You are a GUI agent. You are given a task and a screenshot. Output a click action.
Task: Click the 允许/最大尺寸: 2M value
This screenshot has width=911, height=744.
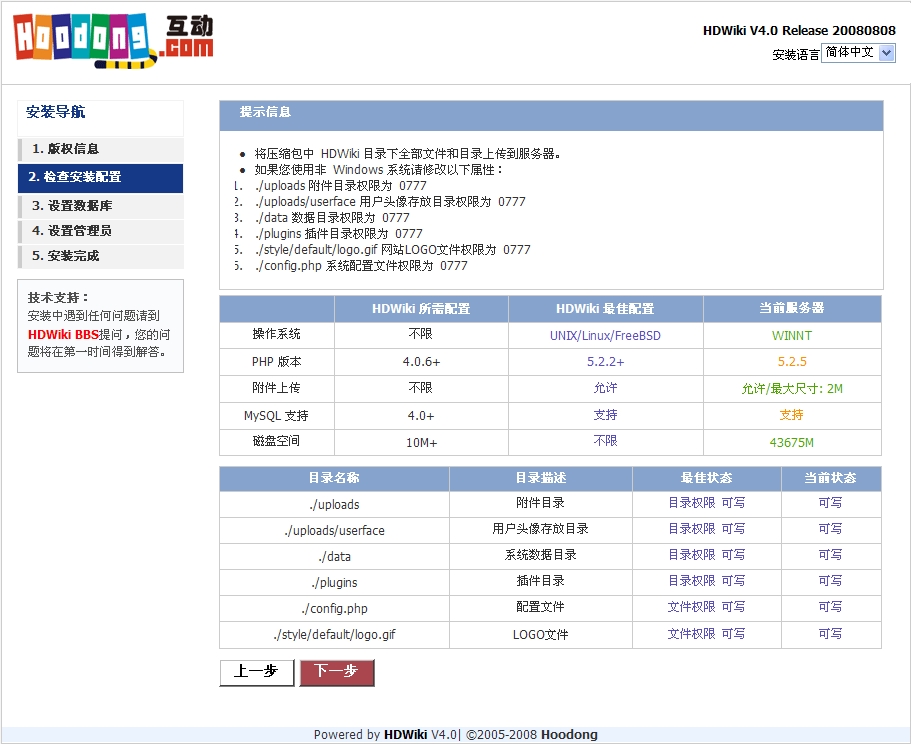pyautogui.click(x=792, y=389)
